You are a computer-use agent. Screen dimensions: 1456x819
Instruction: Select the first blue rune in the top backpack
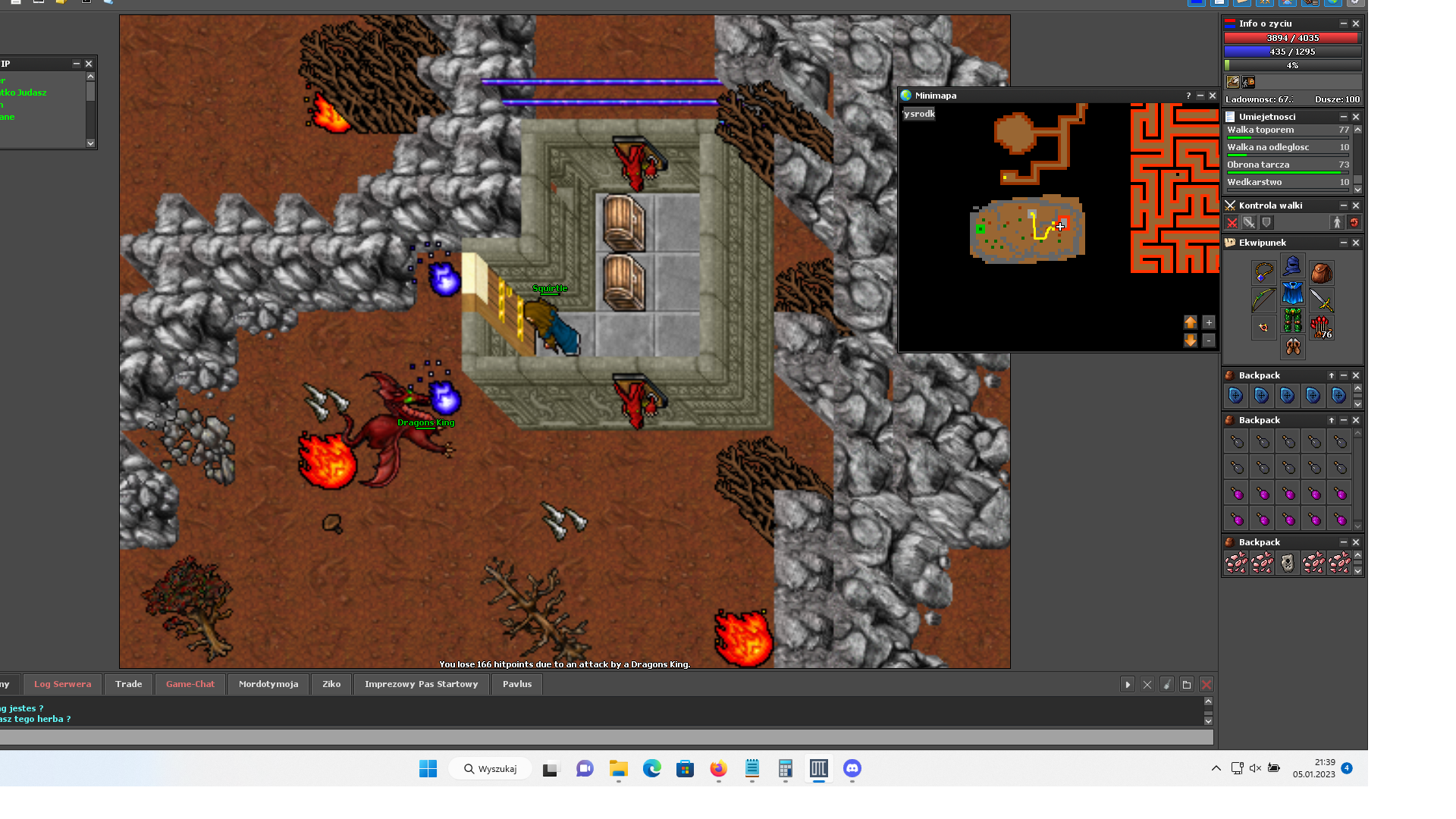(x=1235, y=395)
